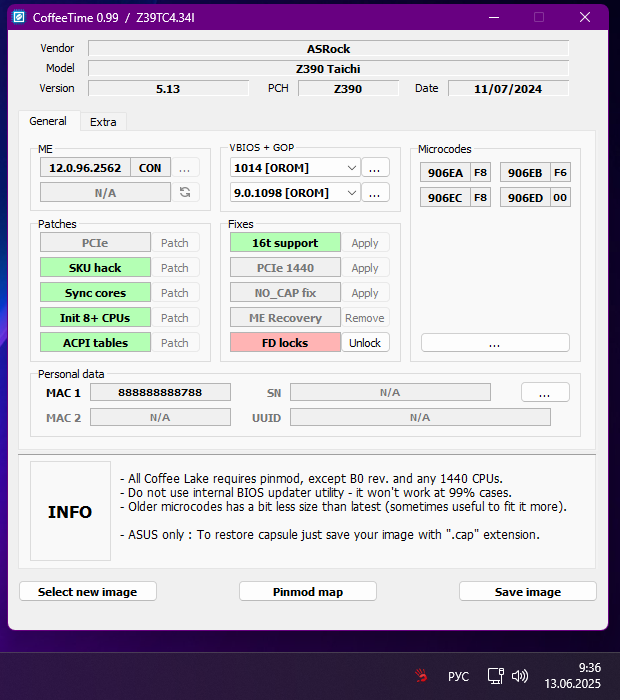The width and height of the screenshot is (620, 700).
Task: Click Patch next to Sync cores
Action: pyautogui.click(x=175, y=293)
